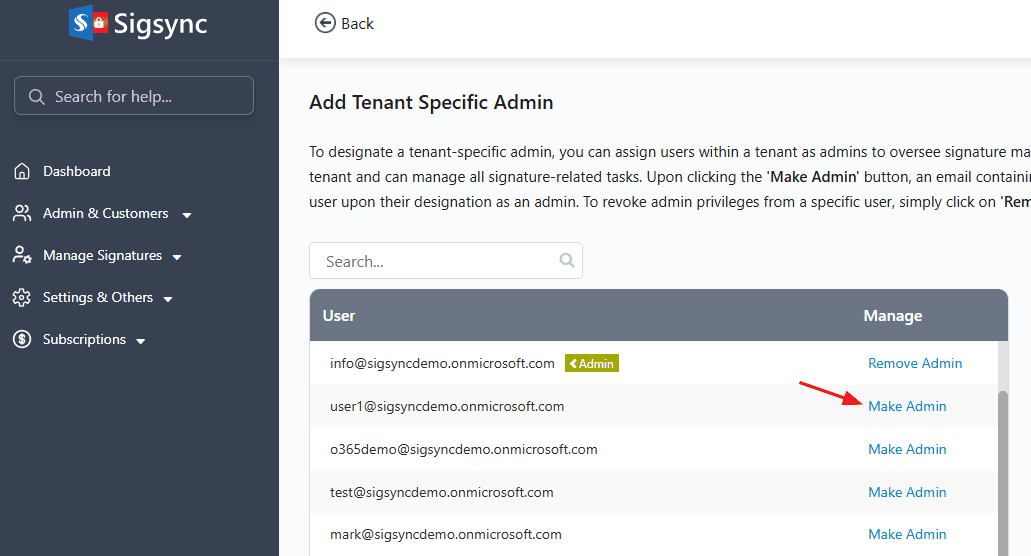1031x556 pixels.
Task: Click the Subscriptions dollar icon
Action: [22, 339]
